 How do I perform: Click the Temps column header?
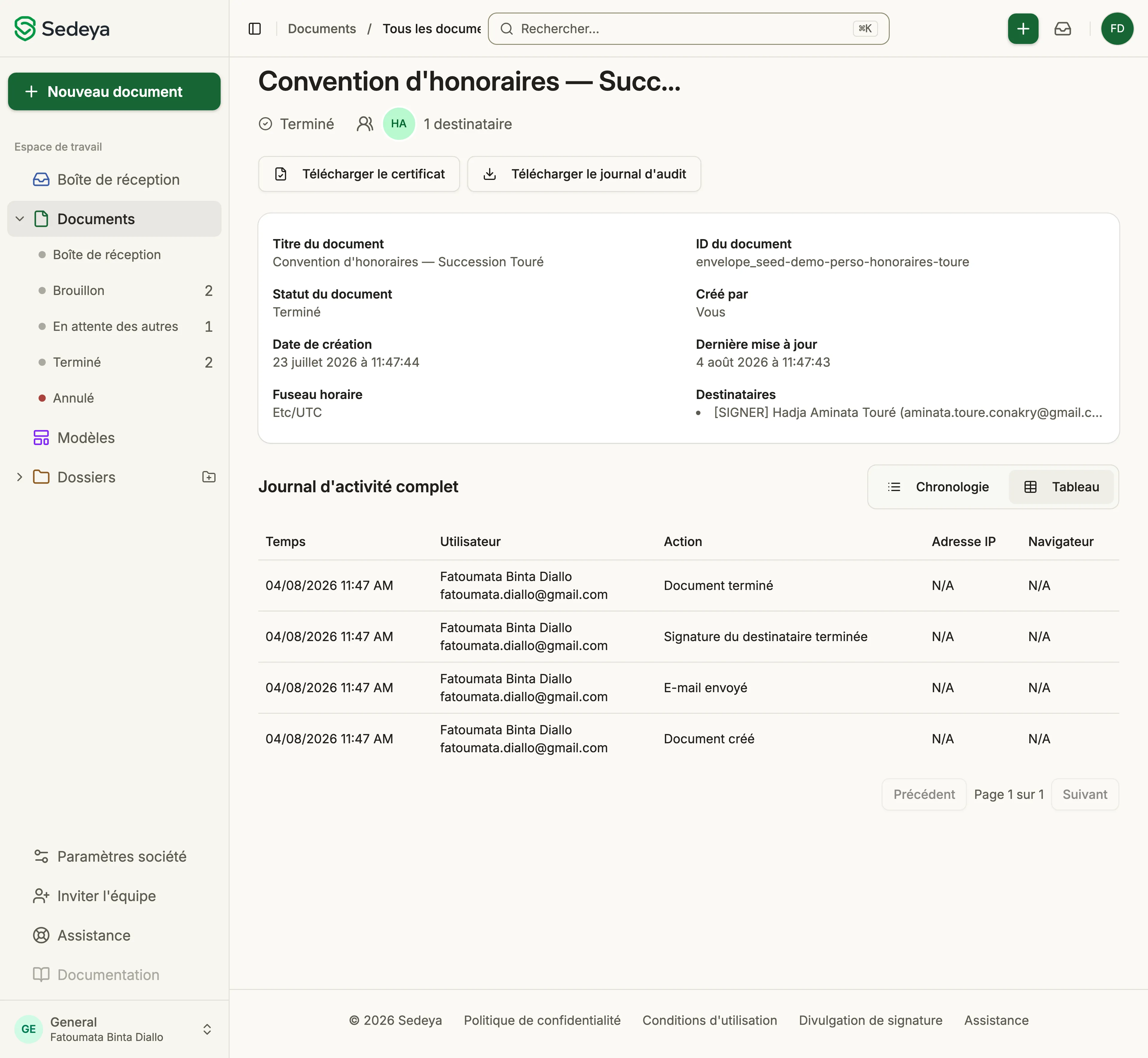pos(285,542)
